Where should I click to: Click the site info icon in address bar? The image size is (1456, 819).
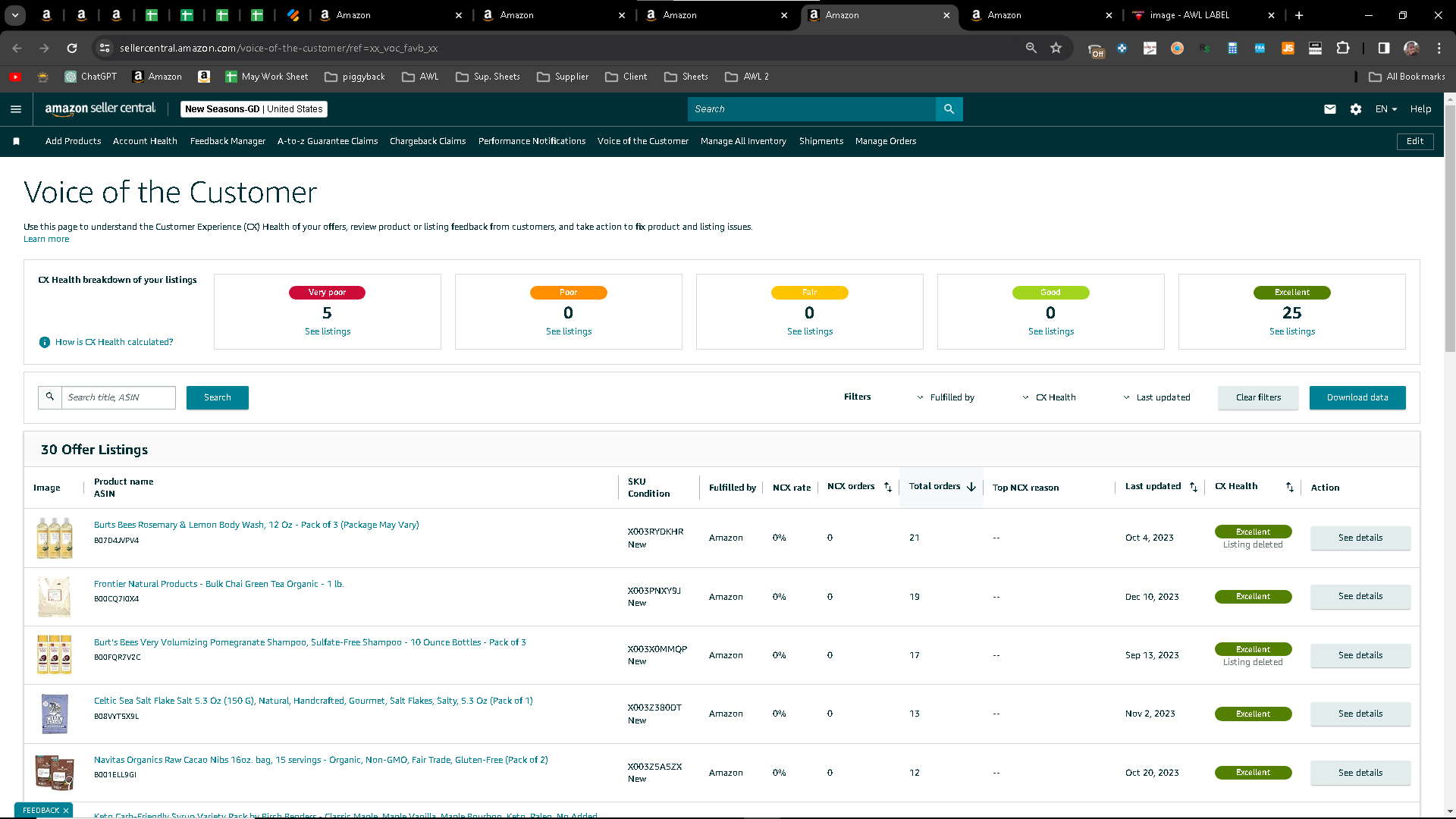[105, 48]
